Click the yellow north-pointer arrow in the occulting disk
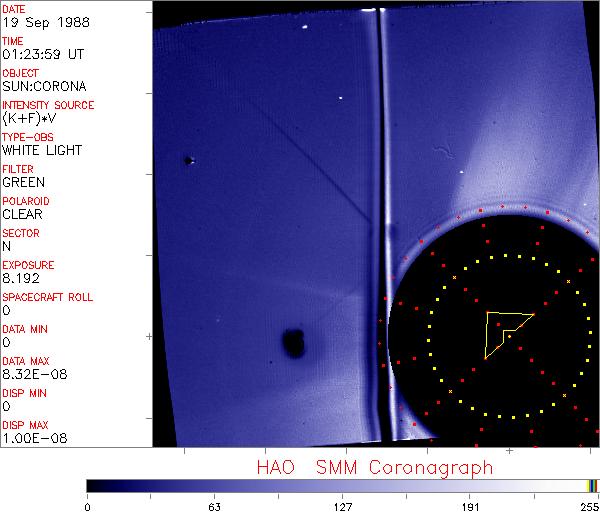 click(503, 331)
